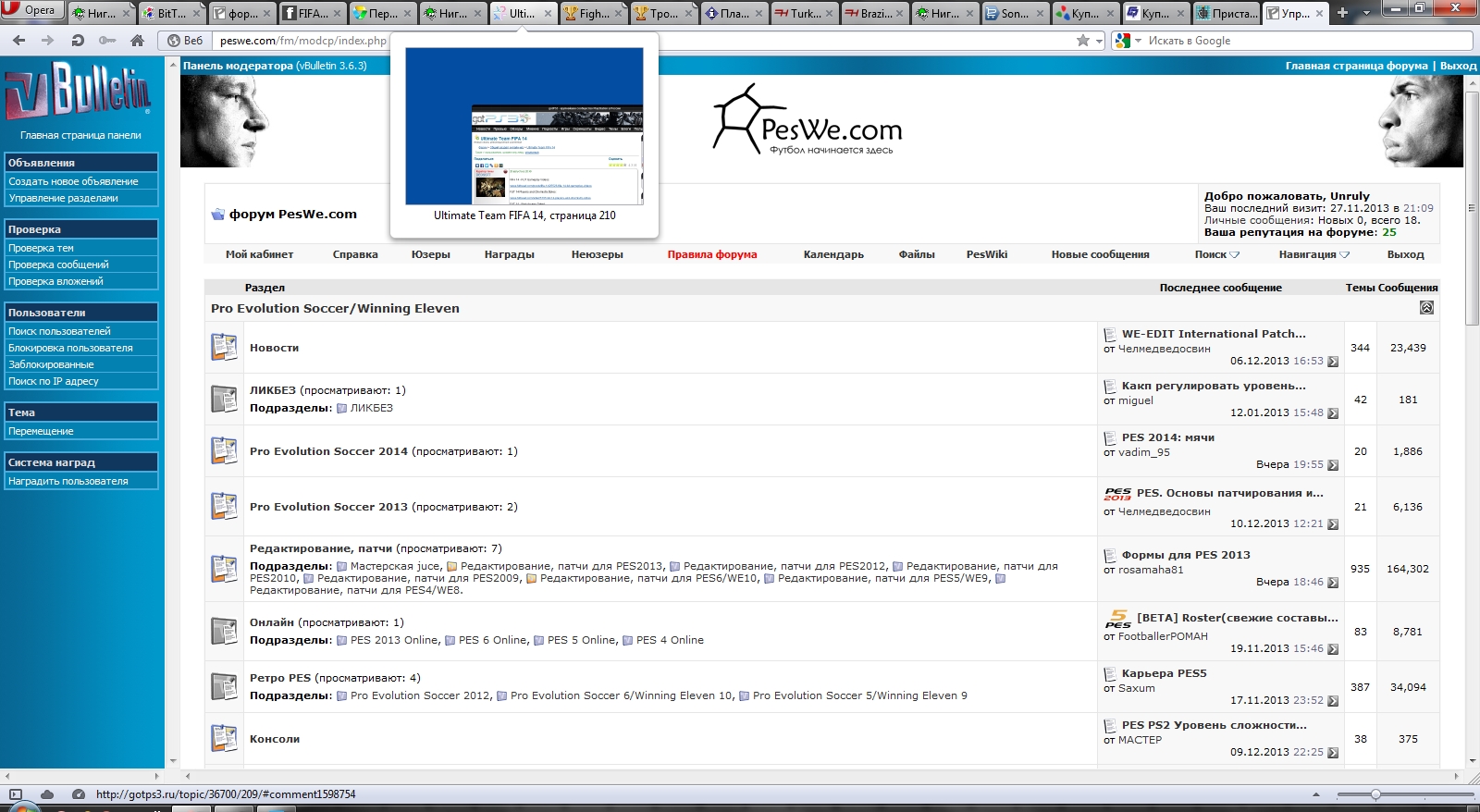Go to the browser home icon
Image resolution: width=1480 pixels, height=812 pixels.
click(x=138, y=41)
